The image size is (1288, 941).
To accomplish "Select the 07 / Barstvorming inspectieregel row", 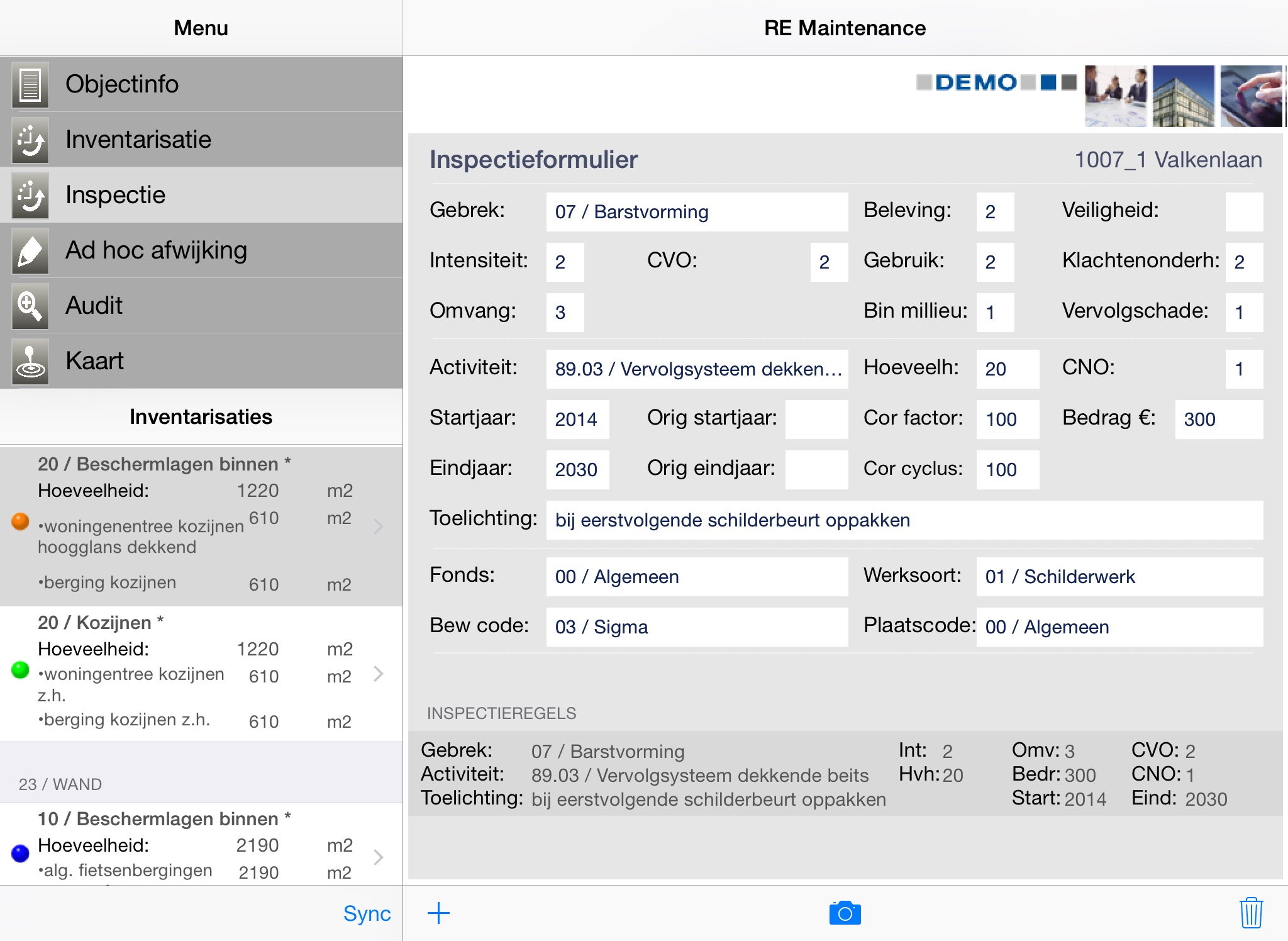I will click(845, 774).
